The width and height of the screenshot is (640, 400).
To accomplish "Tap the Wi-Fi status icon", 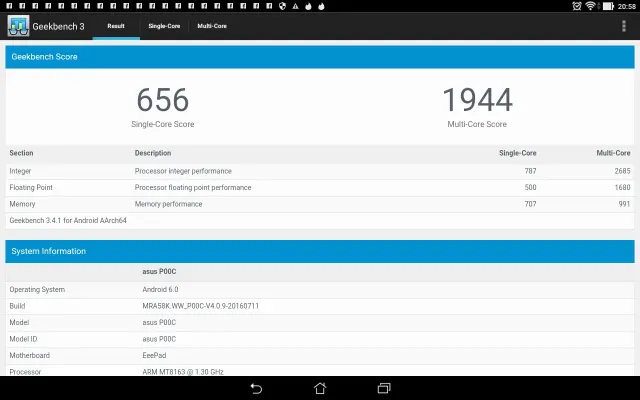I will [x=590, y=6].
